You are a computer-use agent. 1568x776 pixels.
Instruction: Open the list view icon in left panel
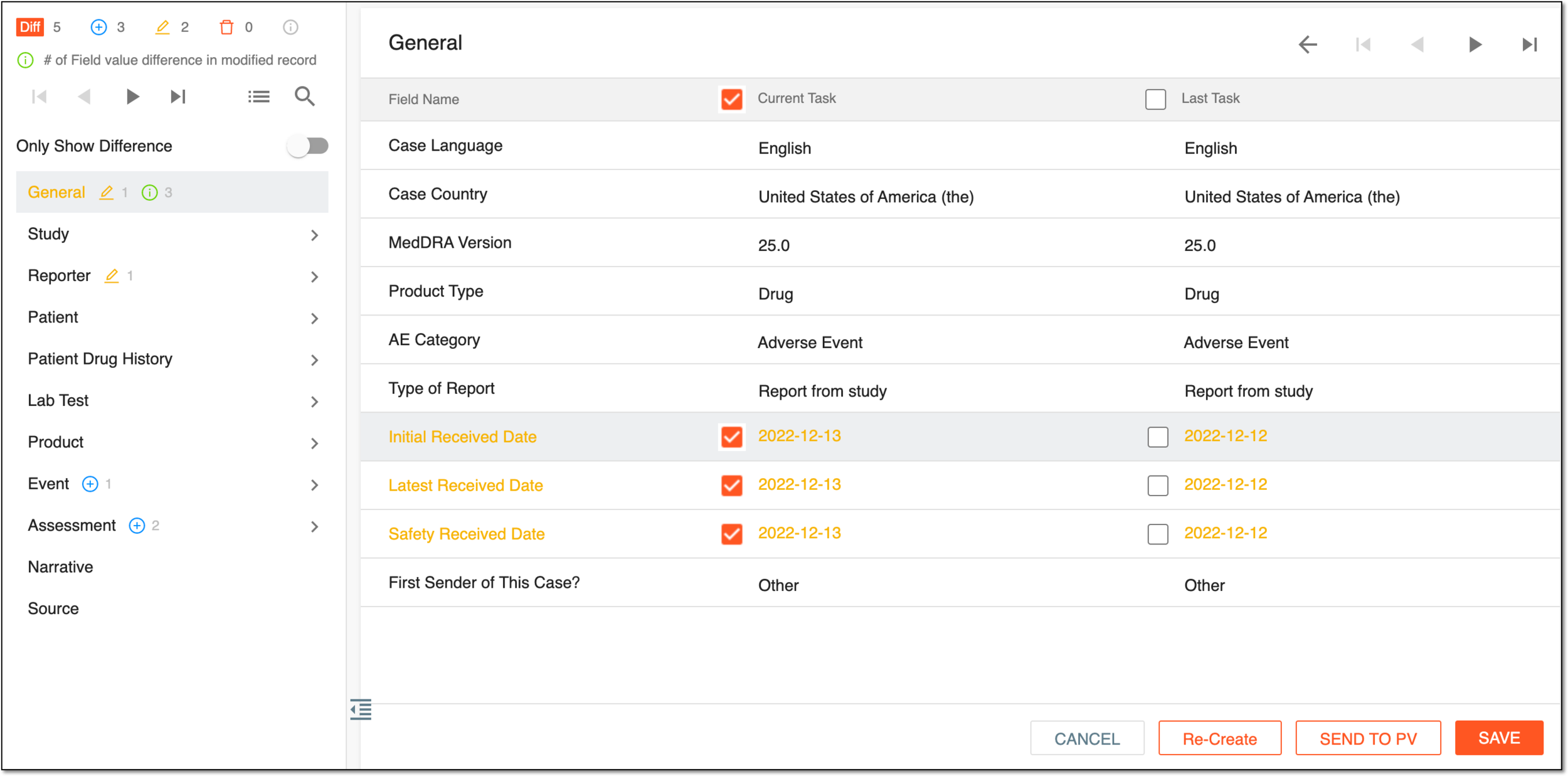[258, 97]
